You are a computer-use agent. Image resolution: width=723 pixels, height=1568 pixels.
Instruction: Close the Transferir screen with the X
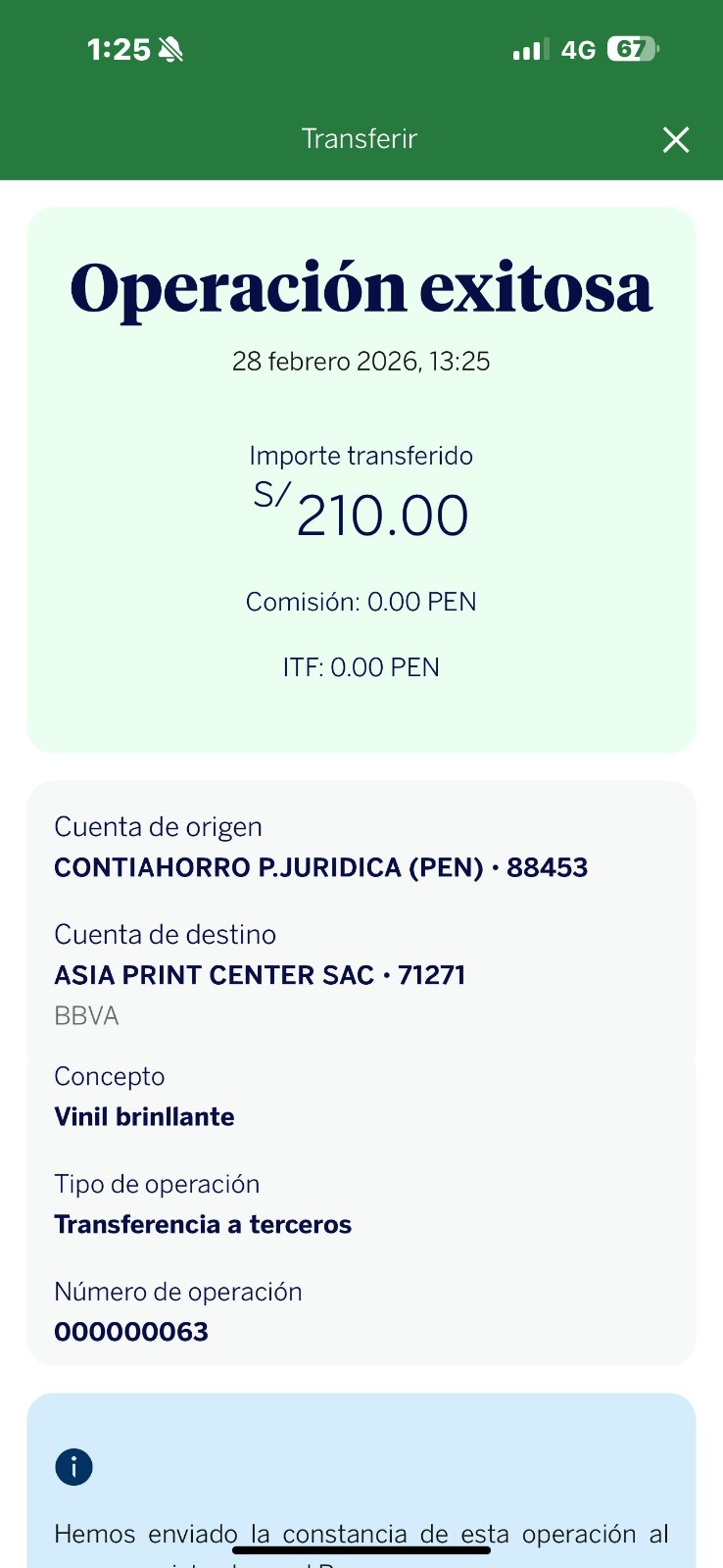[676, 140]
